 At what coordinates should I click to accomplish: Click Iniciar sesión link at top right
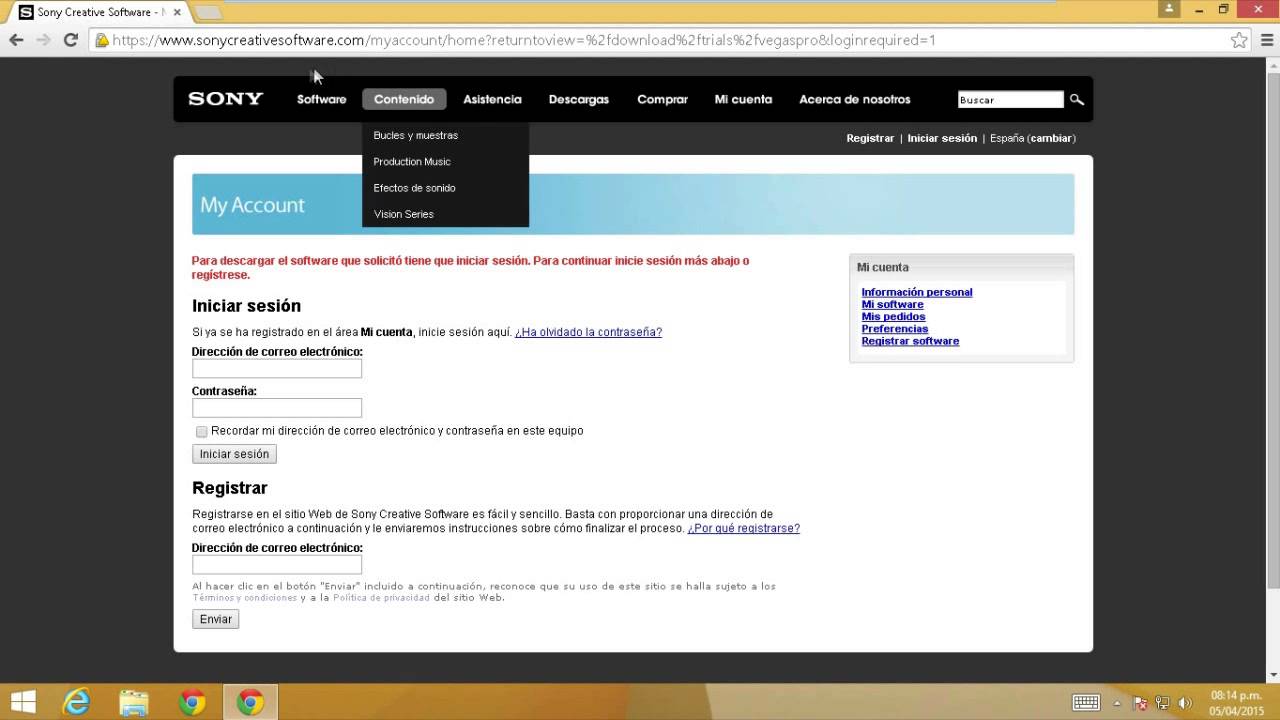click(942, 138)
